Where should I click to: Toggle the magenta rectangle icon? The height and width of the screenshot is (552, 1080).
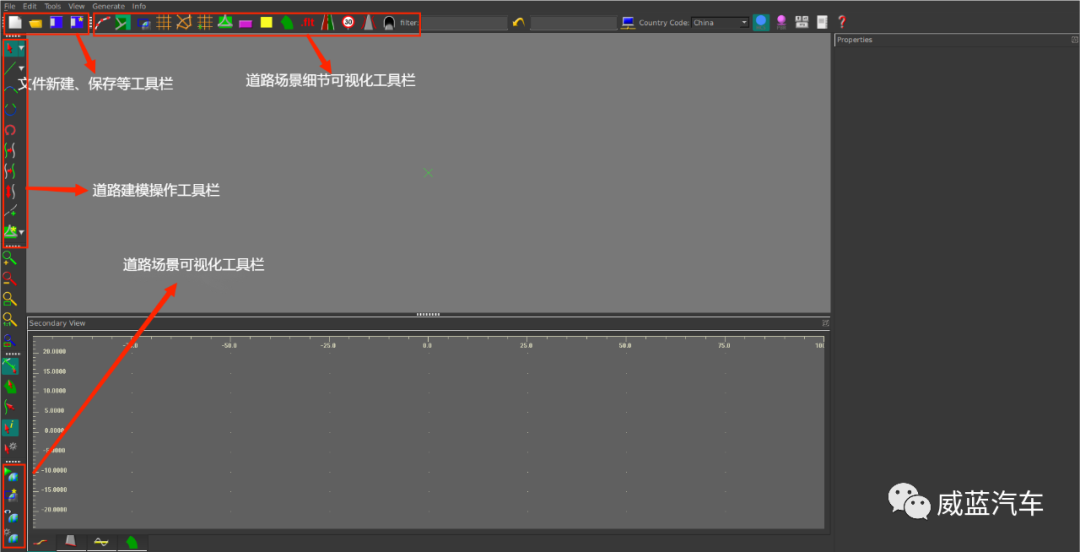click(x=246, y=23)
